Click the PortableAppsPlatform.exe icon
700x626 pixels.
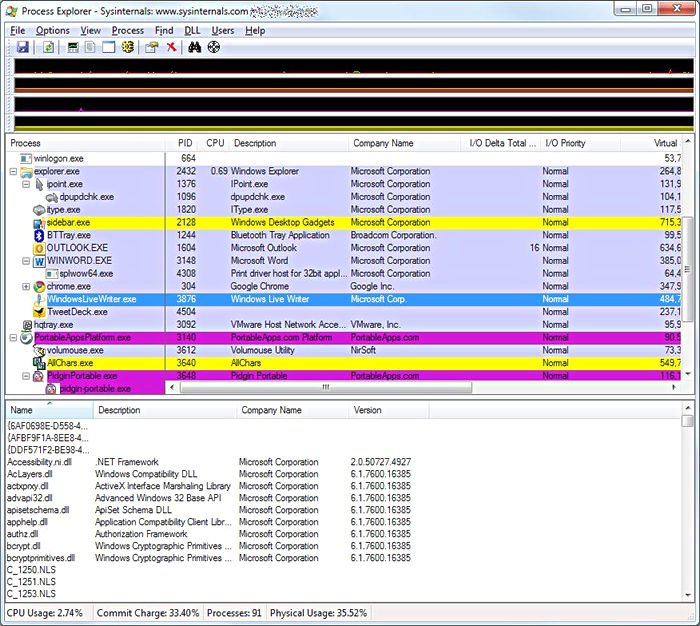pos(26,338)
